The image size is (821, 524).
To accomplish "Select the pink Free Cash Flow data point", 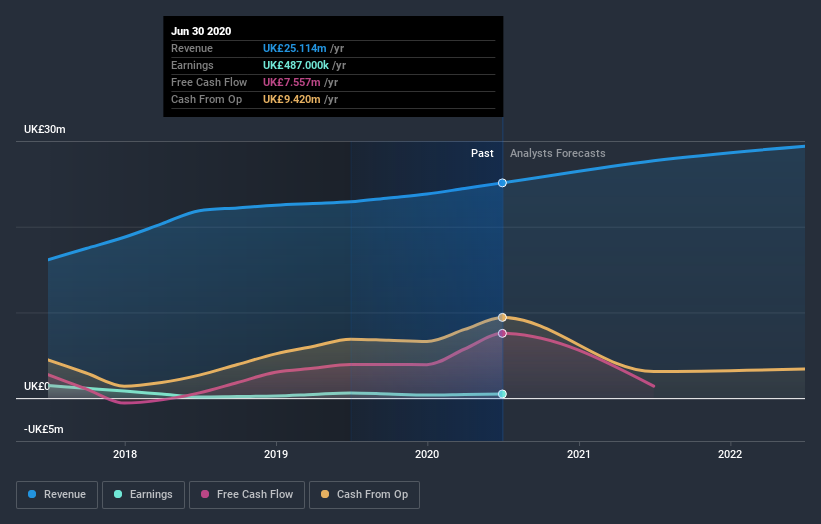I will tap(502, 333).
